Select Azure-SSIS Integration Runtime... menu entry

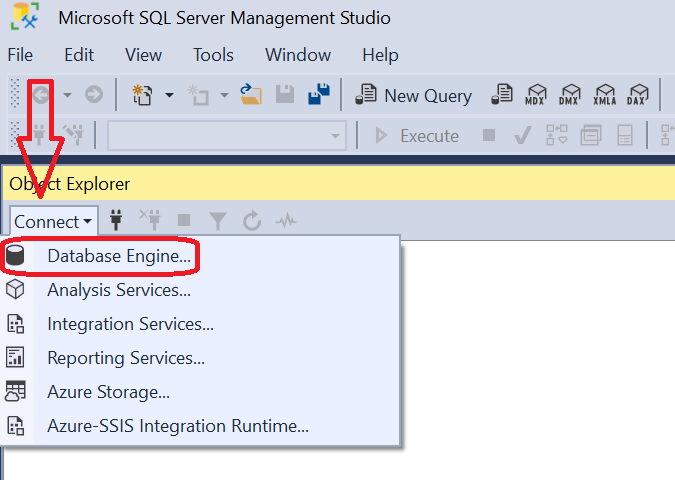[x=200, y=426]
